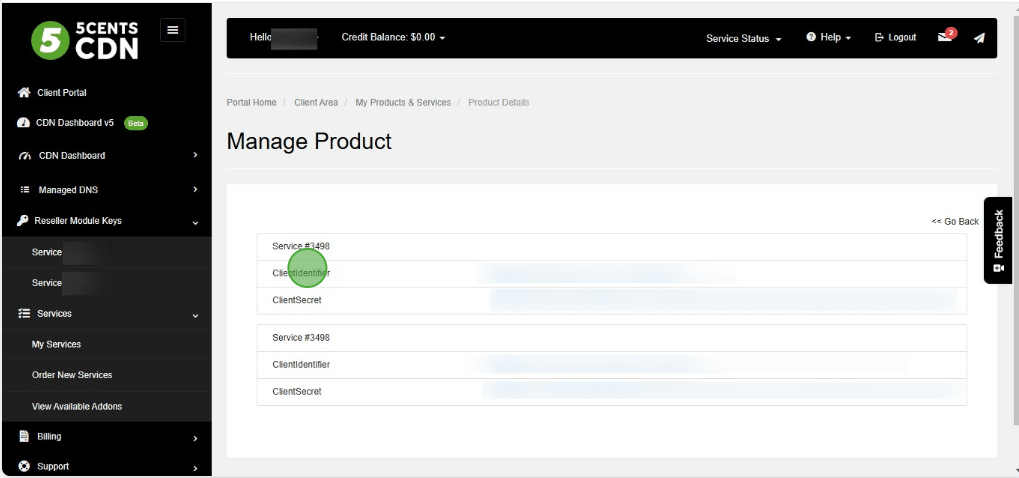The image size is (1019, 478).
Task: Click the first blurred ClientSecret value
Action: coord(723,300)
